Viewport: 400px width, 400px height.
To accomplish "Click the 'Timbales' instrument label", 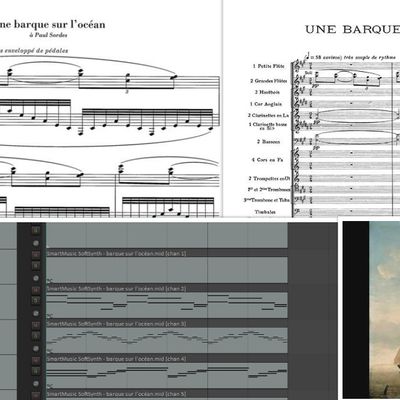I will click(265, 212).
